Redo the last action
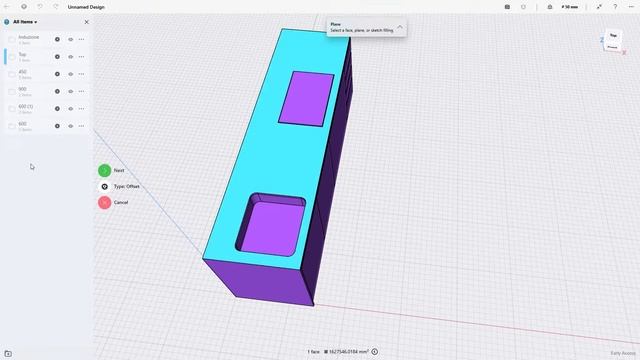Image resolution: width=640 pixels, height=360 pixels. 56,7
